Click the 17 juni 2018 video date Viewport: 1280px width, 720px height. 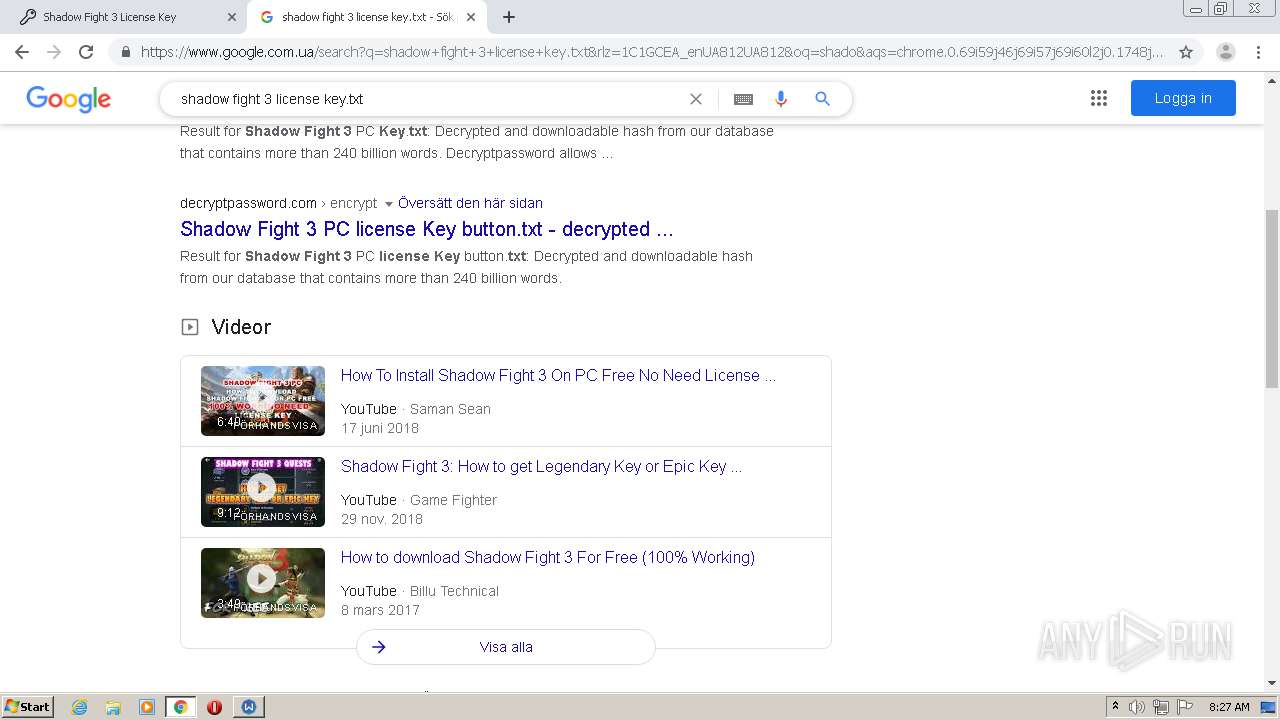click(x=380, y=428)
